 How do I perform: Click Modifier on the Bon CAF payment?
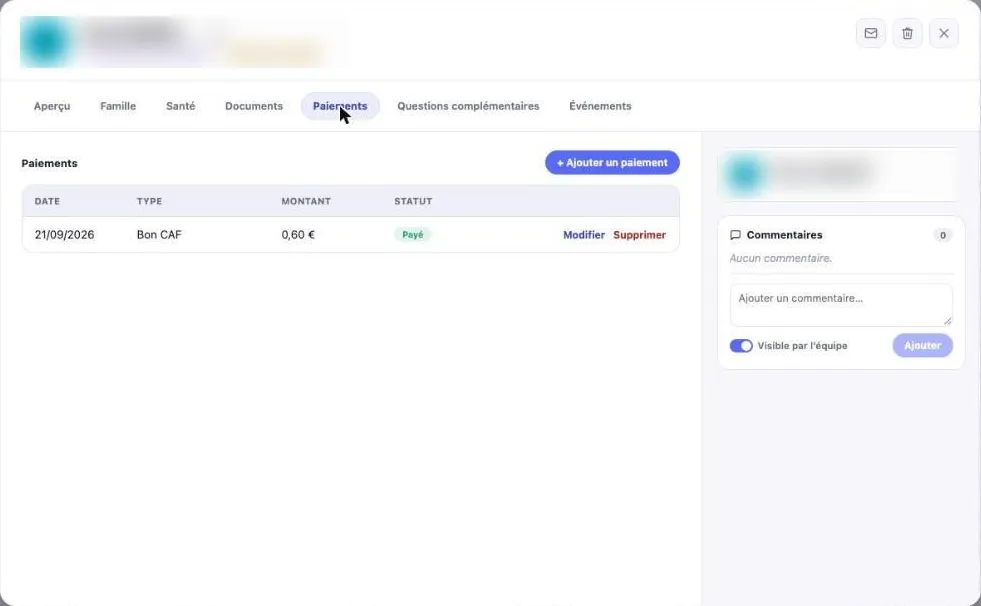(x=584, y=235)
